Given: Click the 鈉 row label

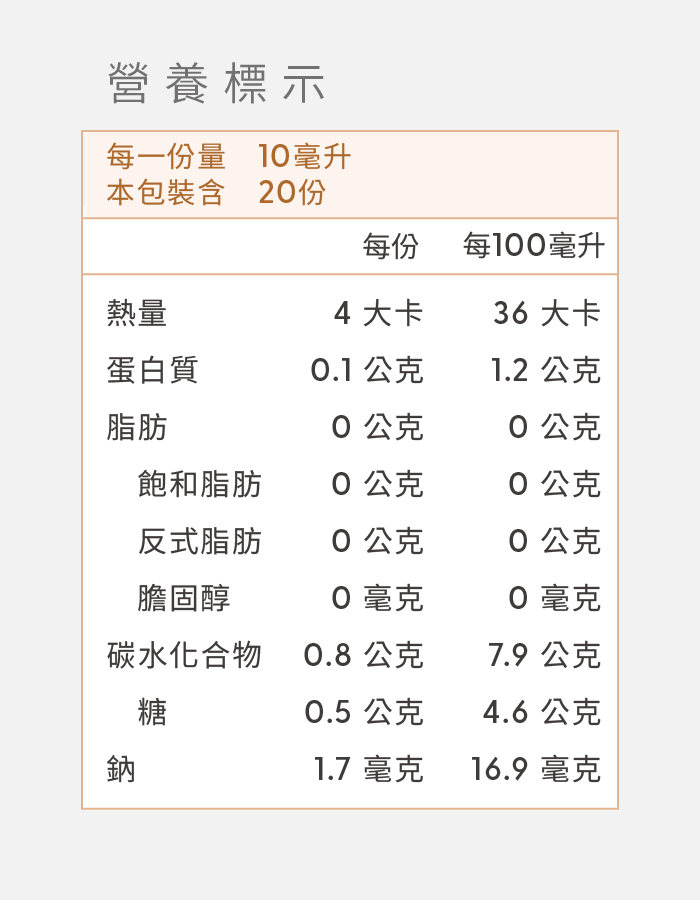Looking at the screenshot, I should click(121, 770).
